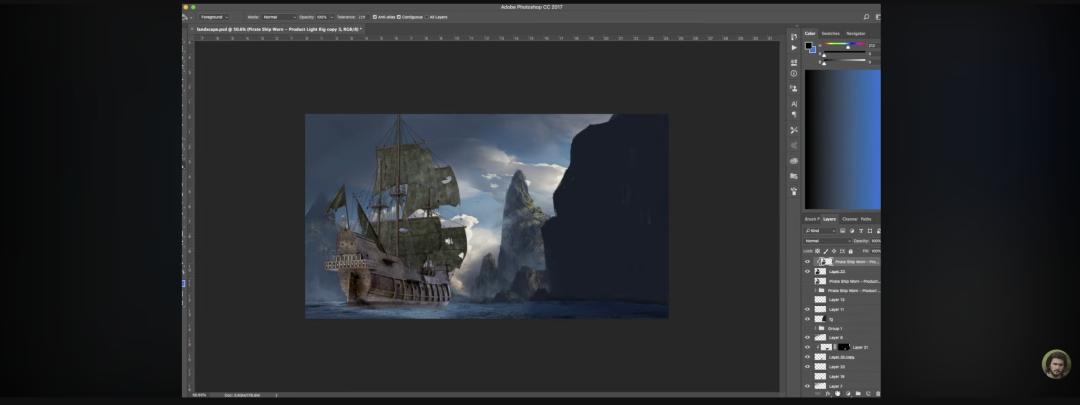Switch to the Swatches tab
1080x405 pixels.
pyautogui.click(x=831, y=34)
